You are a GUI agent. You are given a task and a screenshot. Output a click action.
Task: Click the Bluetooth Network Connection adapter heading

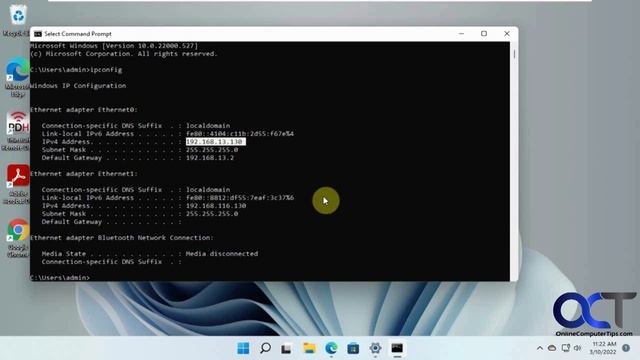tap(122, 238)
